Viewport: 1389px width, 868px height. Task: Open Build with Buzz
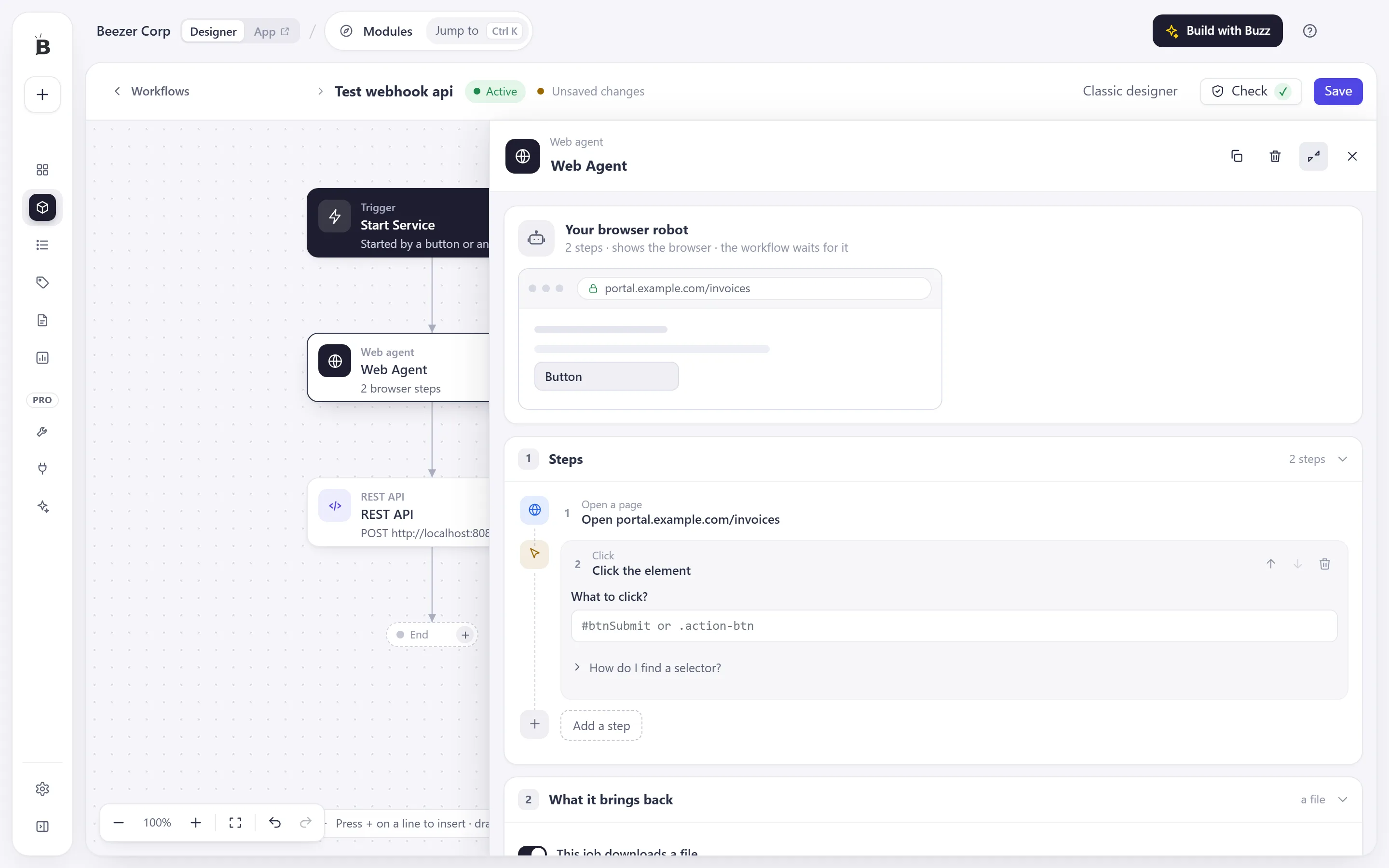pos(1217,31)
